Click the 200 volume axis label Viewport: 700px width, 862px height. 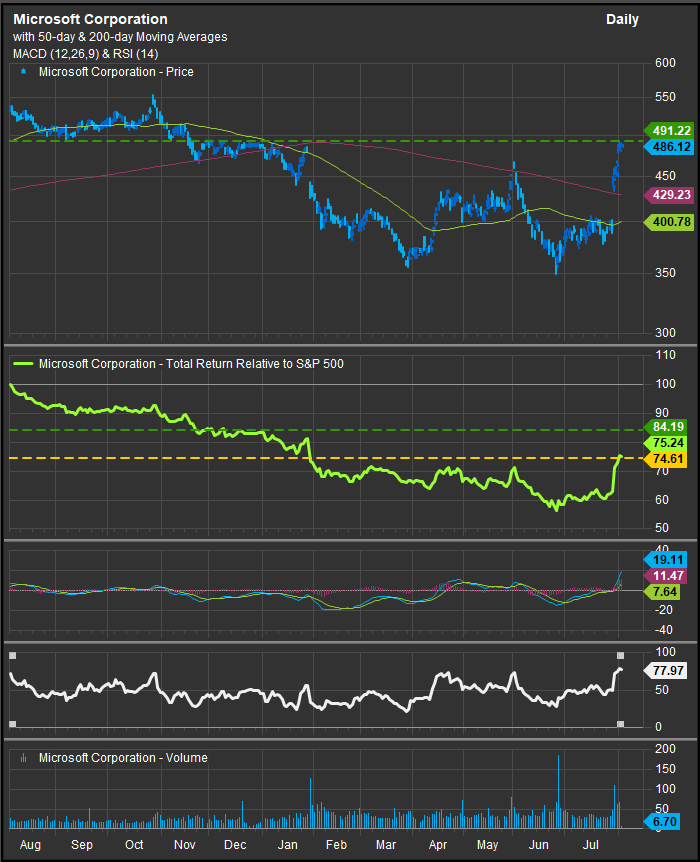click(x=665, y=749)
